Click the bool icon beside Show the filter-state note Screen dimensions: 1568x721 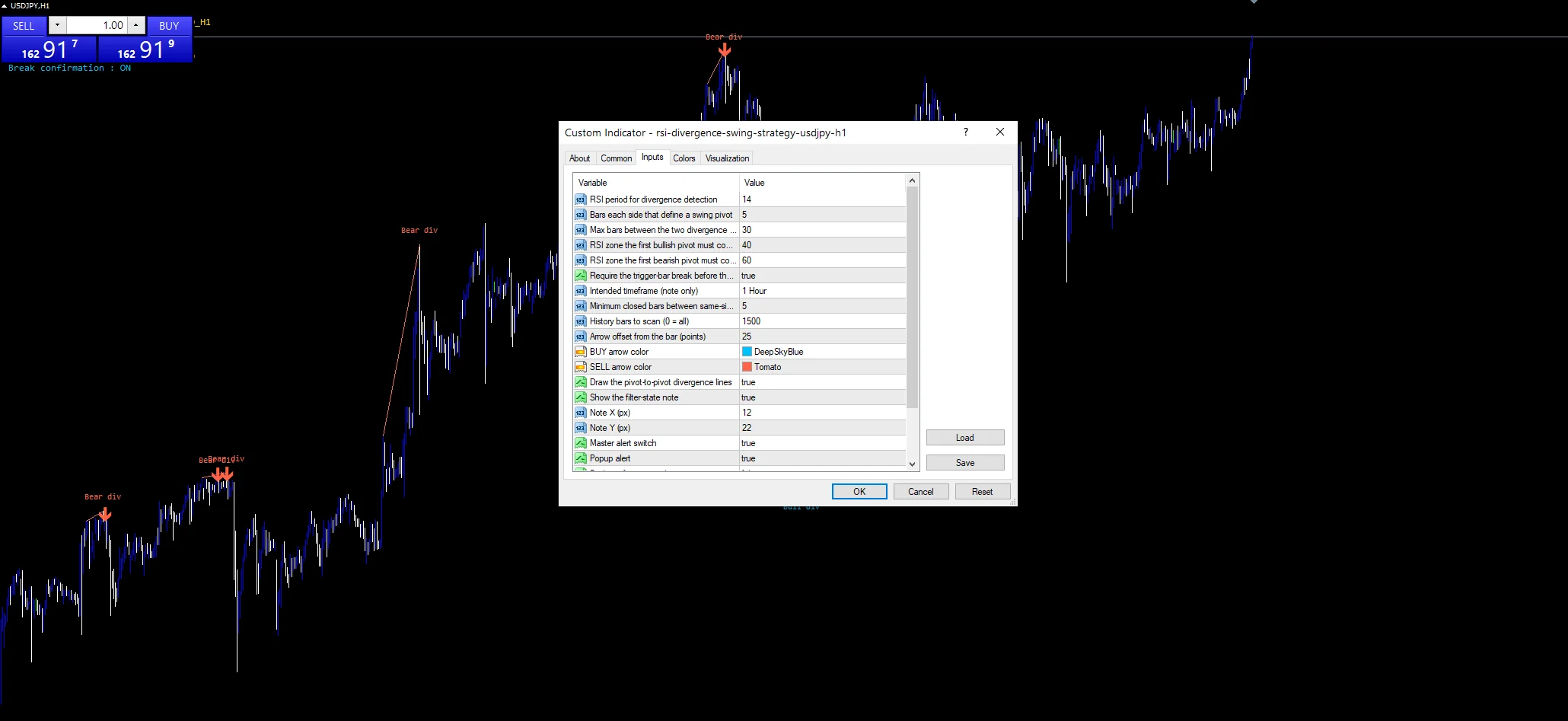pyautogui.click(x=580, y=397)
